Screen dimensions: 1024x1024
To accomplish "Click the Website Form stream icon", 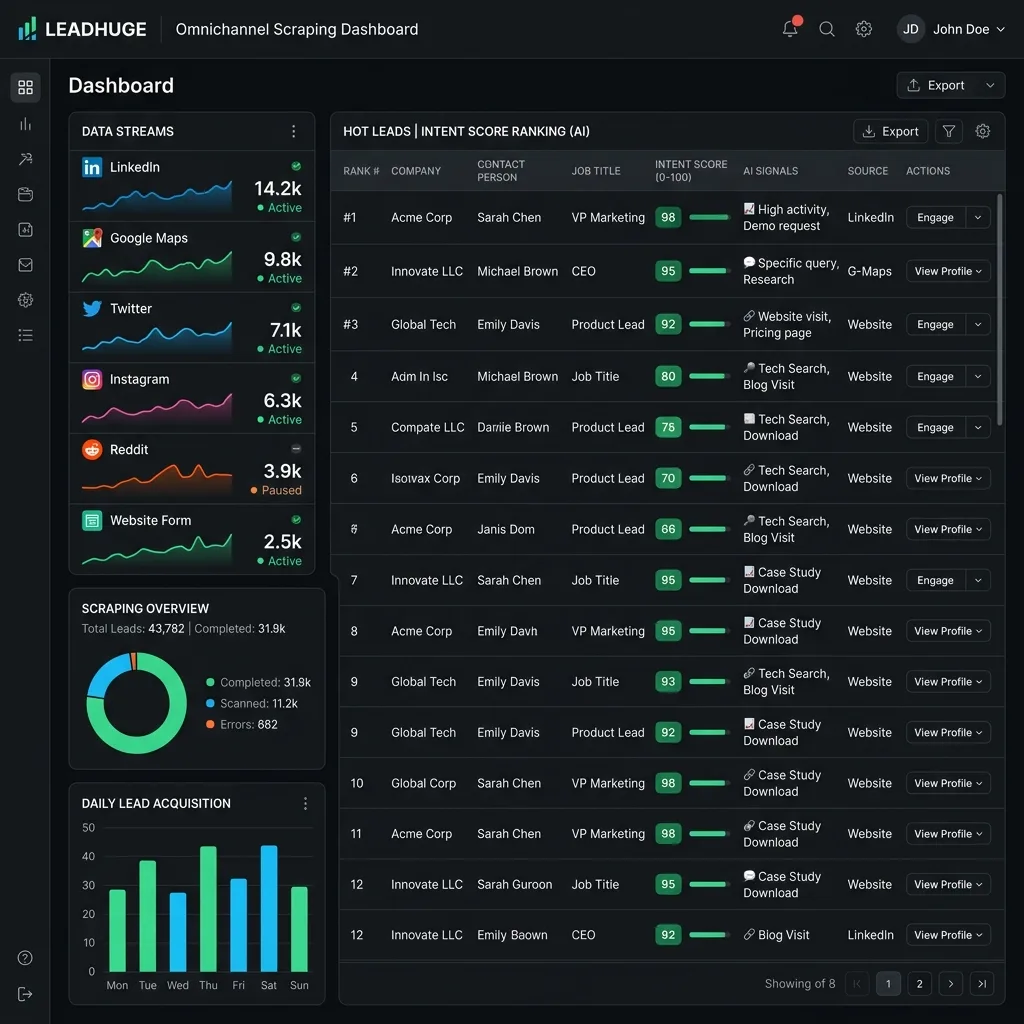I will click(x=92, y=520).
